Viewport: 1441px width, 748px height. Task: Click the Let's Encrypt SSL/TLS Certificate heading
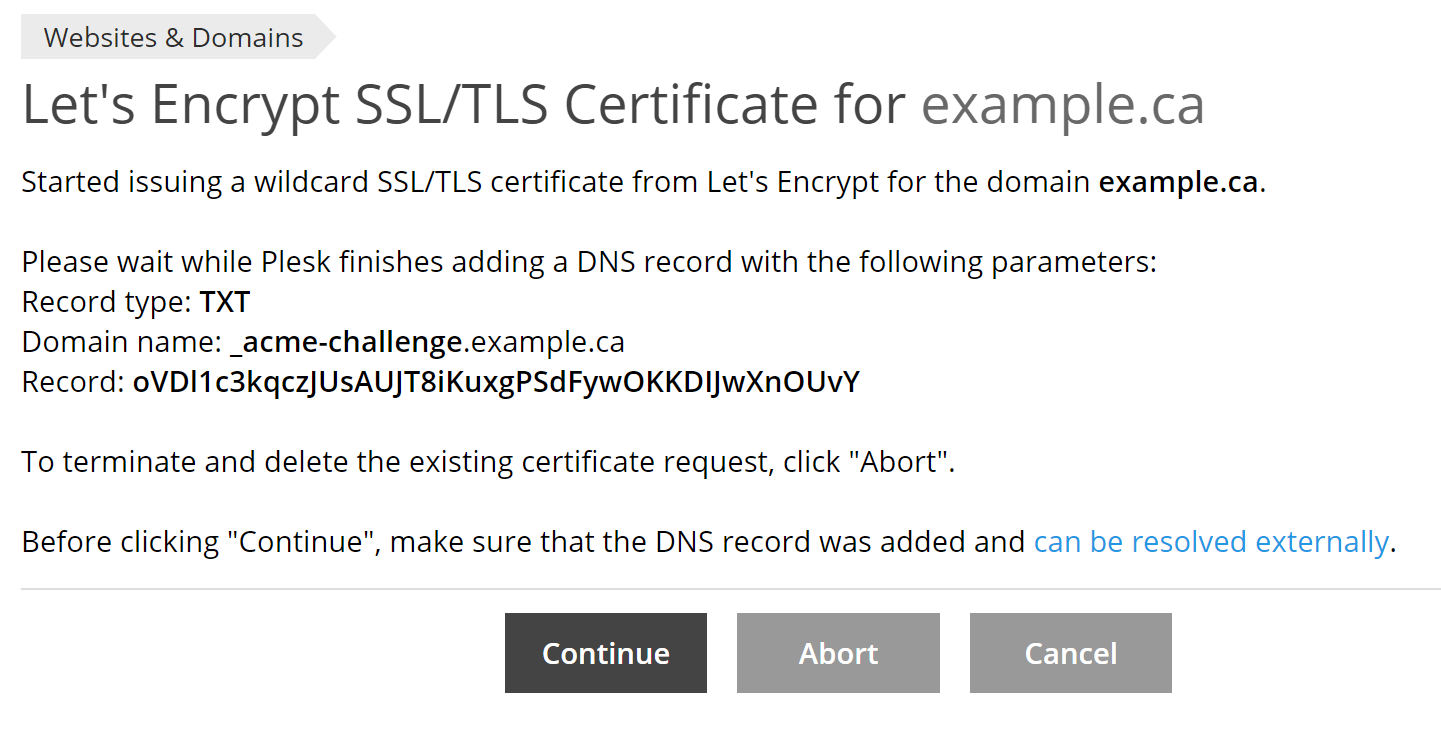click(466, 105)
